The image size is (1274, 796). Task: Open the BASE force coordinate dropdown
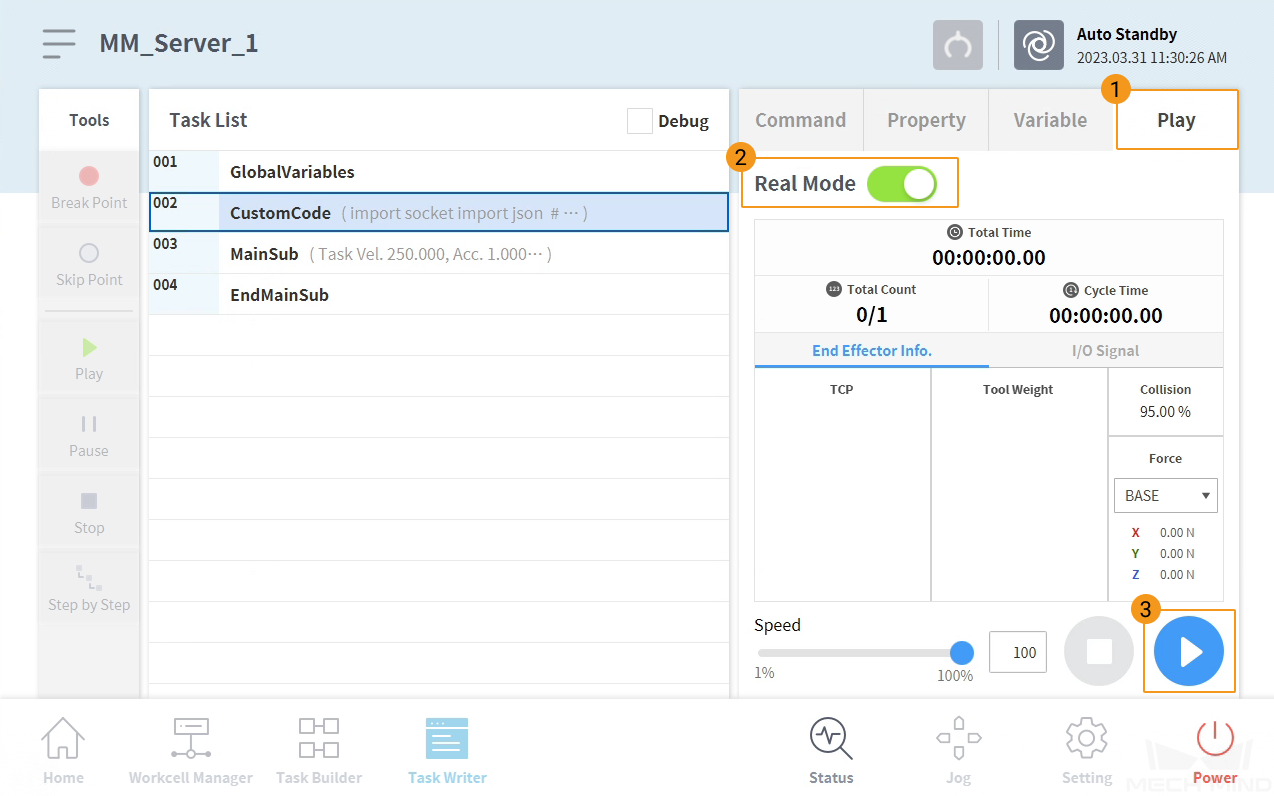click(x=1165, y=495)
